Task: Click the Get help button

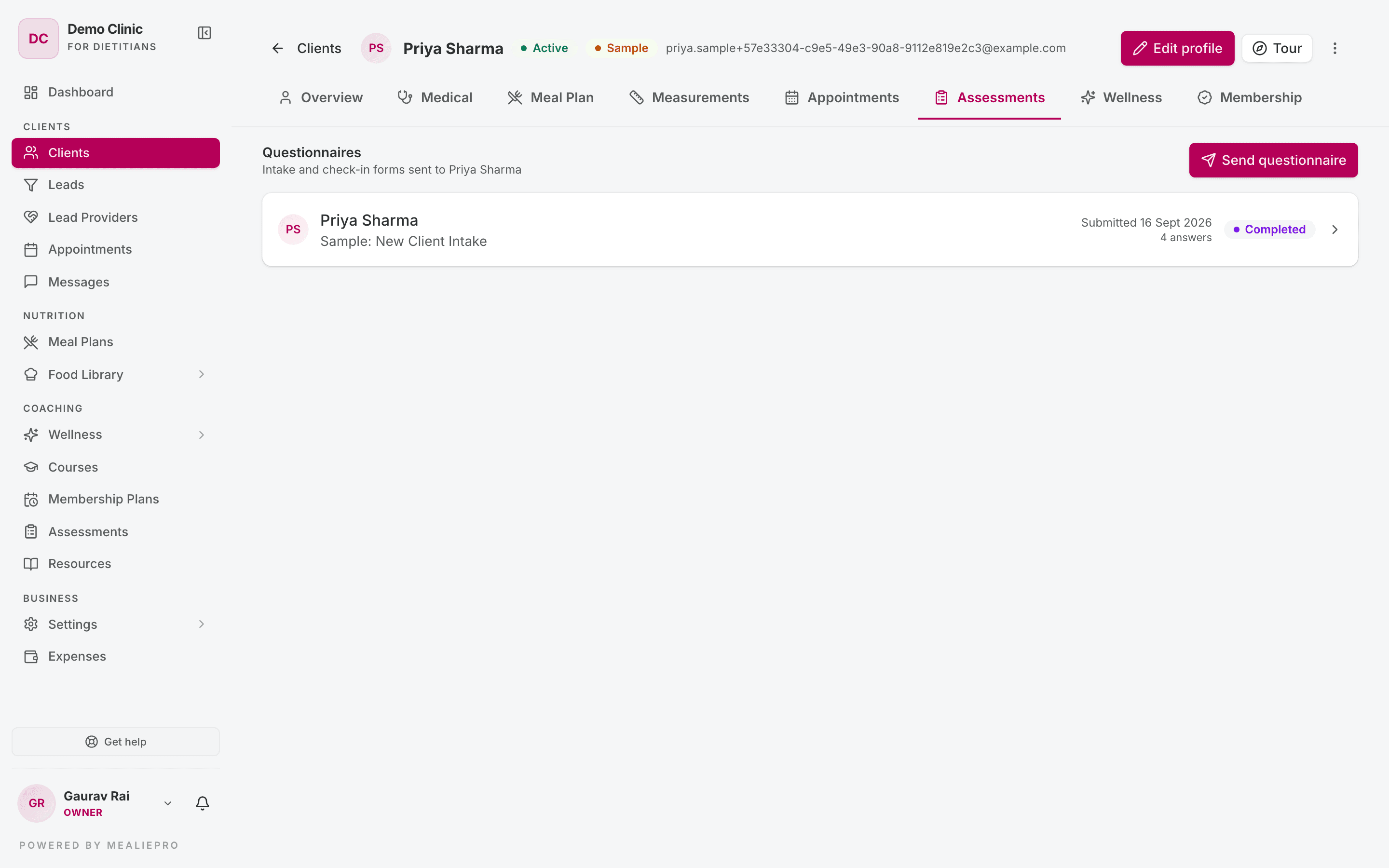Action: click(115, 742)
